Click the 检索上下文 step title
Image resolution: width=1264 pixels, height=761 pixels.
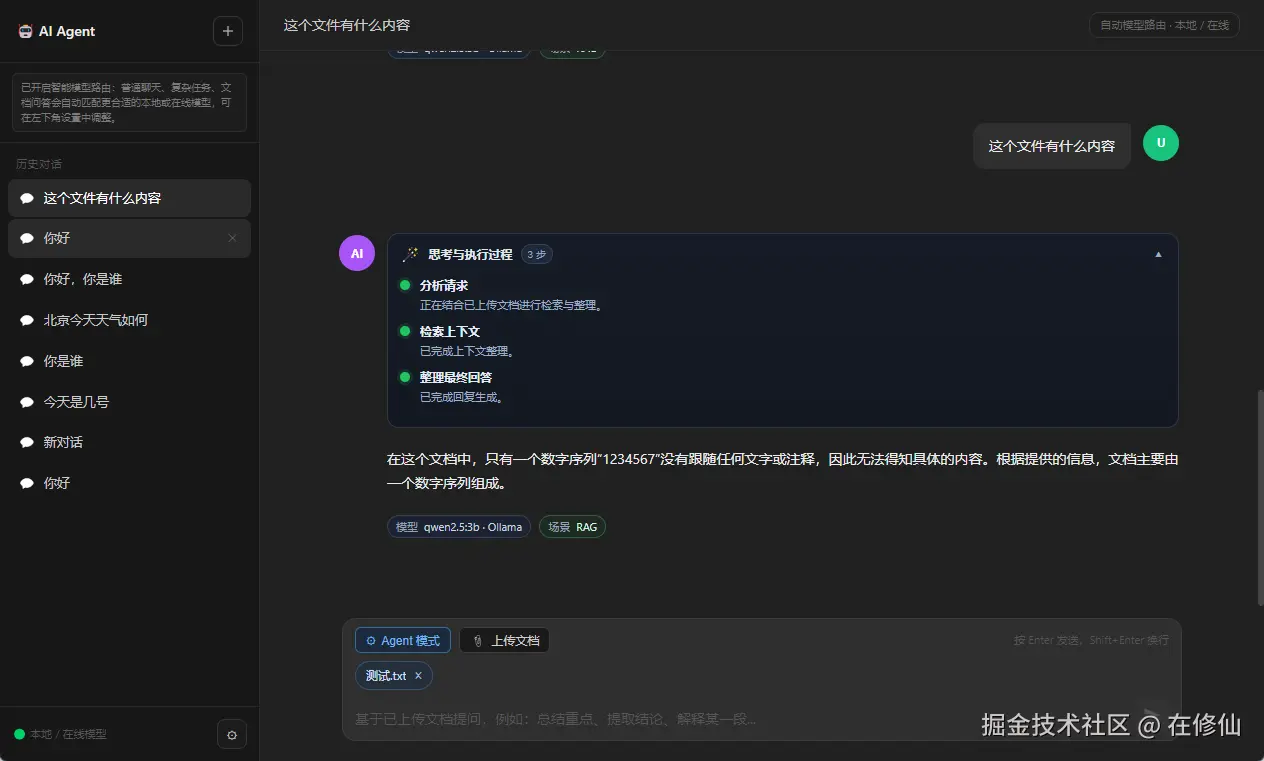[x=450, y=331]
